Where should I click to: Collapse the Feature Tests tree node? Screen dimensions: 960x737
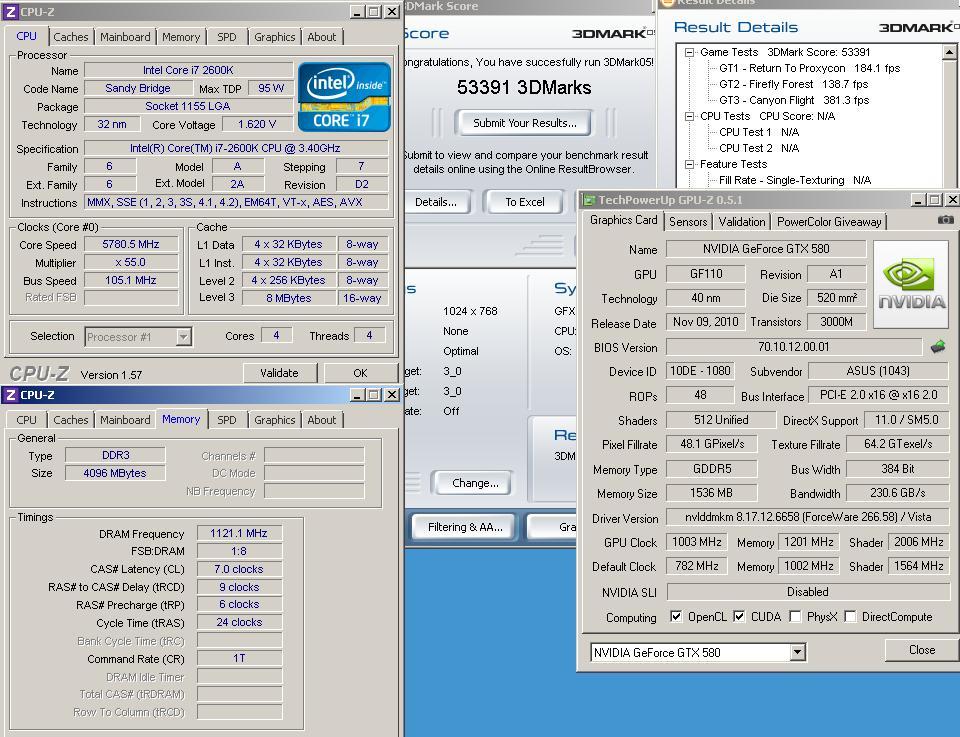[x=689, y=164]
